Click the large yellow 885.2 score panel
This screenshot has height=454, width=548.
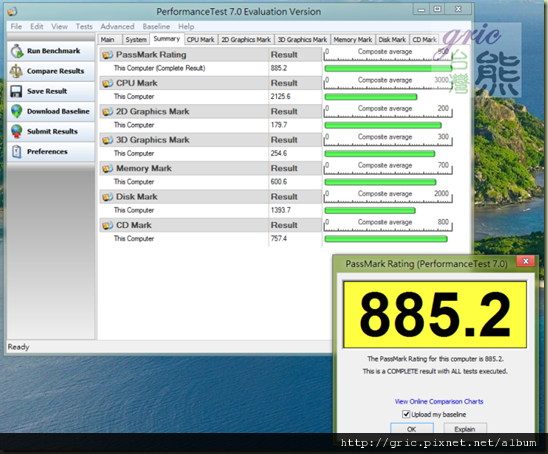435,315
